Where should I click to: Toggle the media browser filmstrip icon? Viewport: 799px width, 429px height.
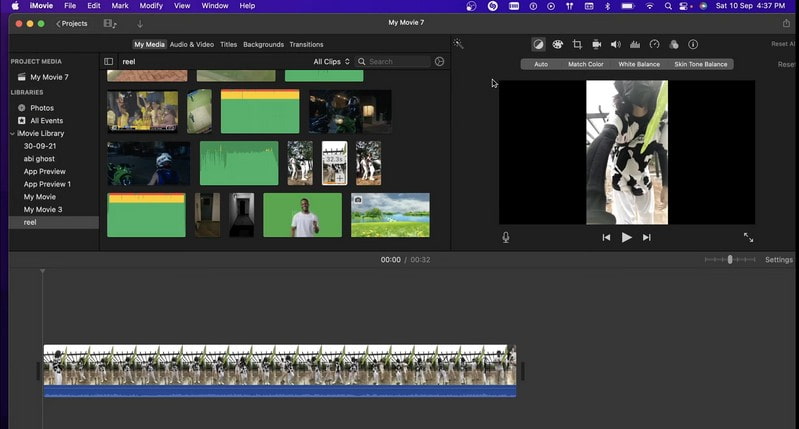point(110,23)
